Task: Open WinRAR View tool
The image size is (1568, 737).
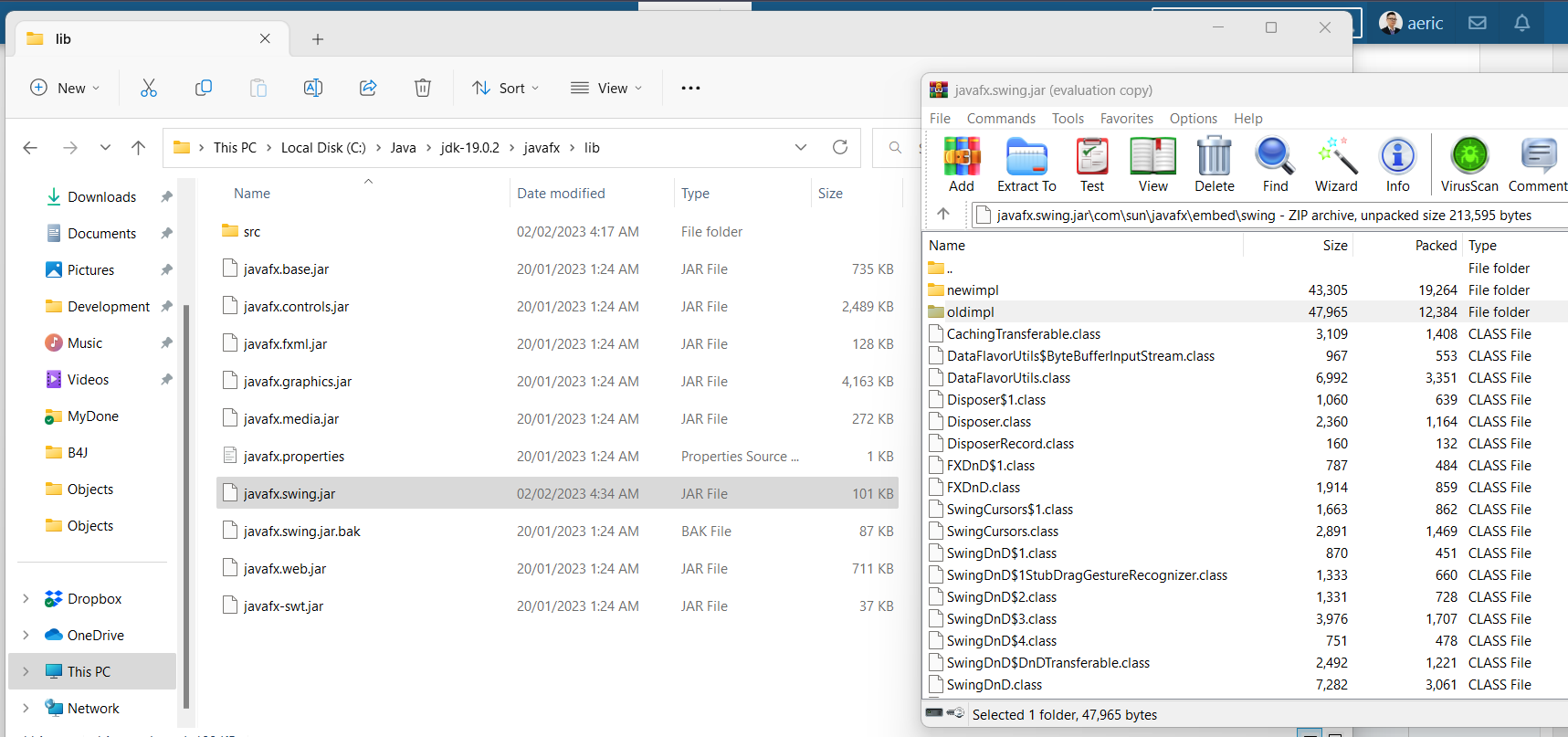Action: (x=1153, y=165)
